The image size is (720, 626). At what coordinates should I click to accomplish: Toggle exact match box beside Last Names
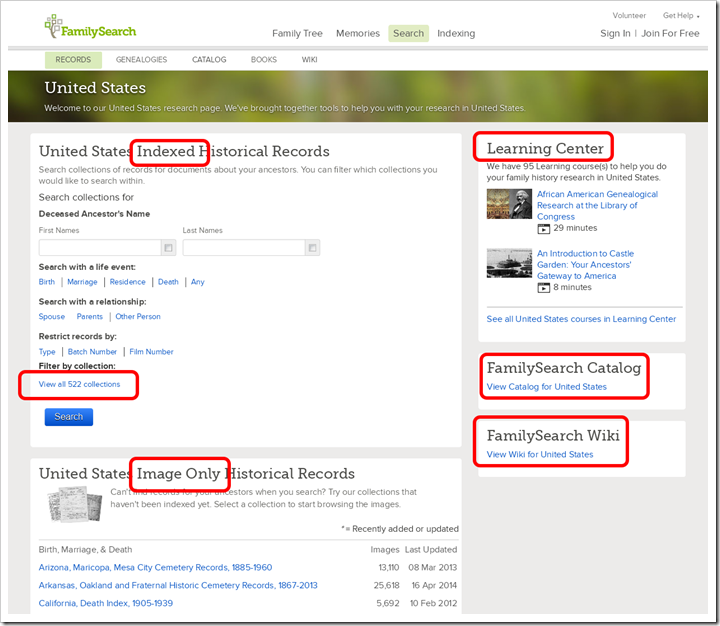312,248
